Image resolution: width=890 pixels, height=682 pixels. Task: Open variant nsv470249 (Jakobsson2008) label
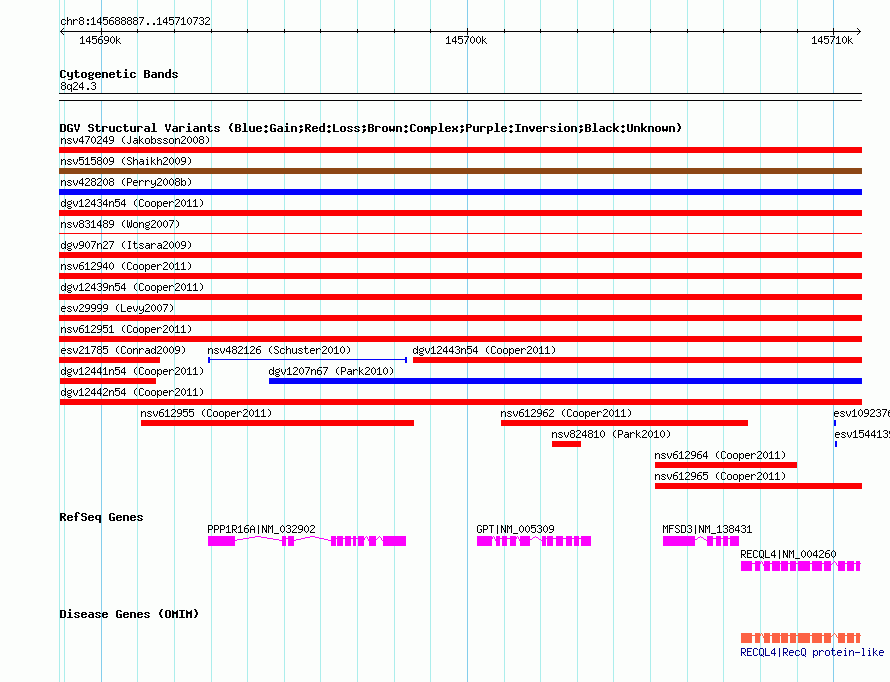pyautogui.click(x=135, y=140)
